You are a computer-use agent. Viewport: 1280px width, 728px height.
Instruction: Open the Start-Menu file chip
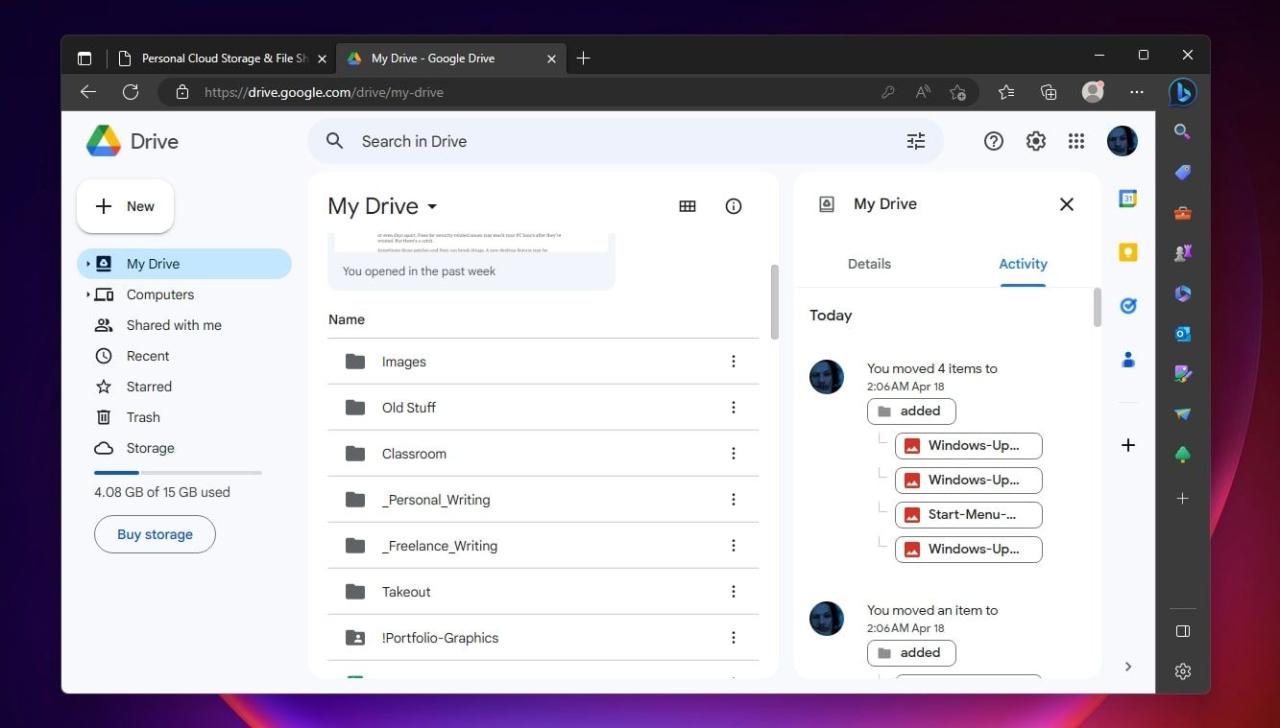[x=968, y=514]
